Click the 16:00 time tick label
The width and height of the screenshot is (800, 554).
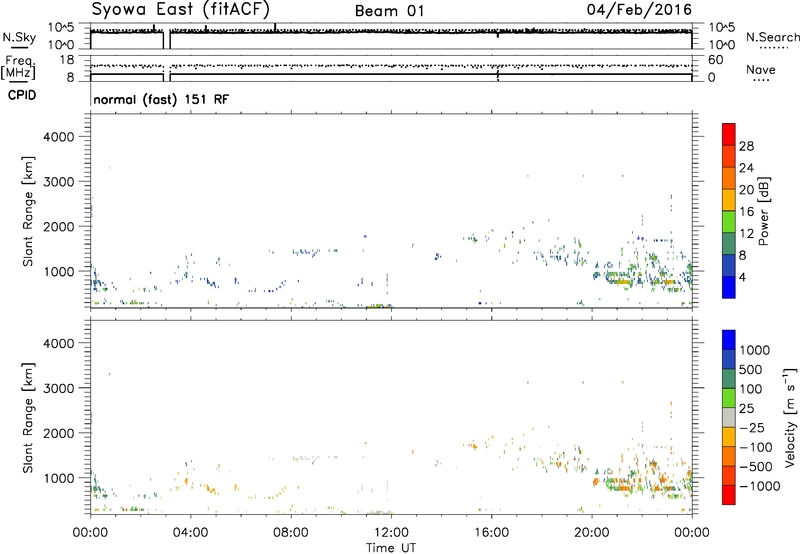pyautogui.click(x=491, y=533)
